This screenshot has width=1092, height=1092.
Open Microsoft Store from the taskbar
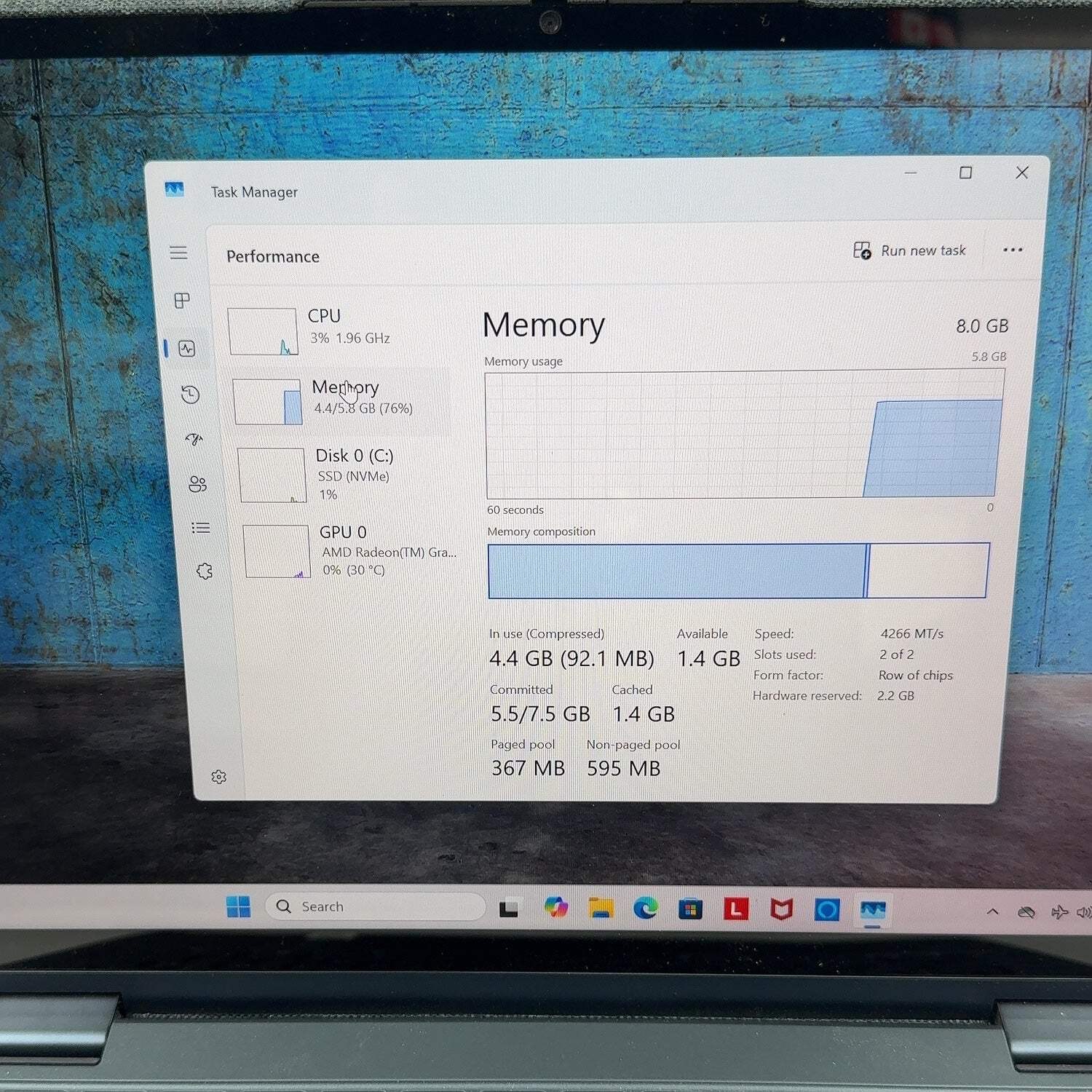tap(690, 909)
